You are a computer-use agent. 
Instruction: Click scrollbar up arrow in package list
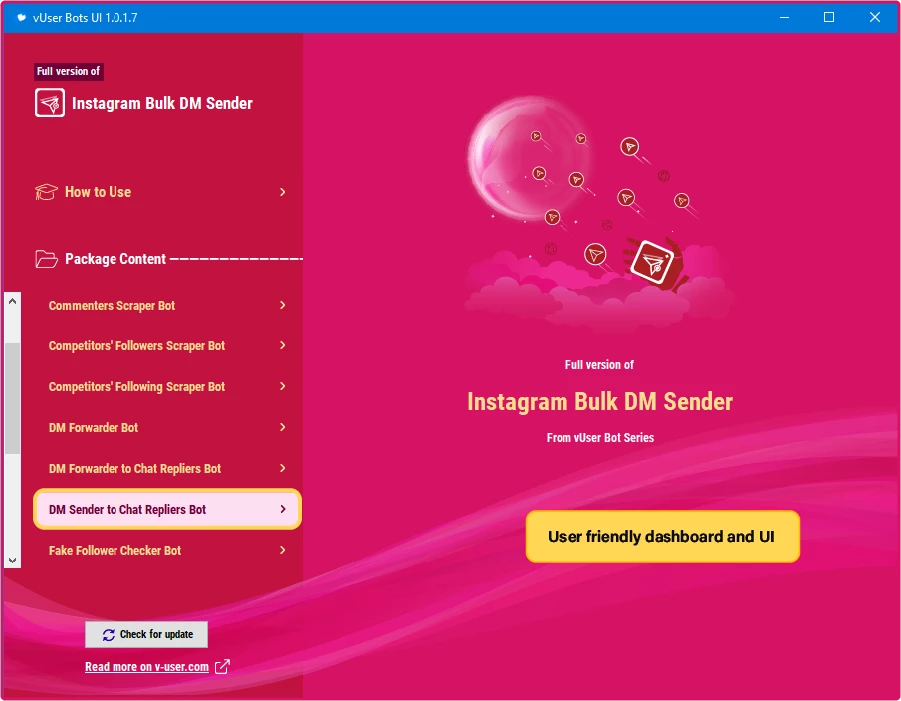13,301
